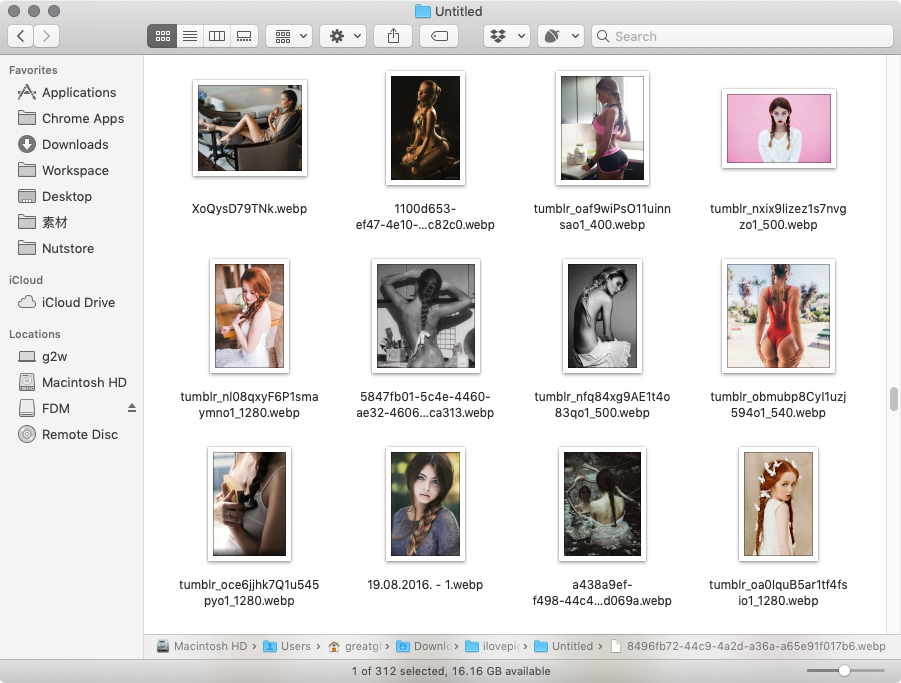Image resolution: width=901 pixels, height=683 pixels.
Task: Select the XoQysD79TNk.webp thumbnail
Action: coord(249,128)
